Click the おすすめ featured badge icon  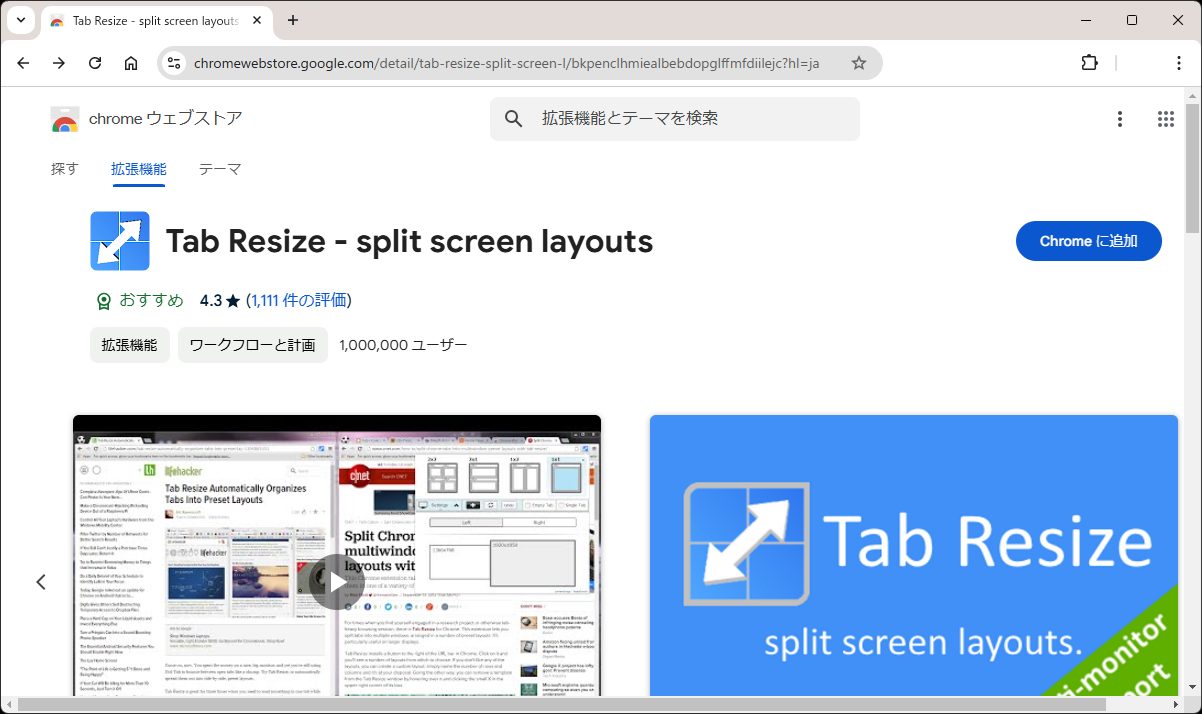click(103, 300)
